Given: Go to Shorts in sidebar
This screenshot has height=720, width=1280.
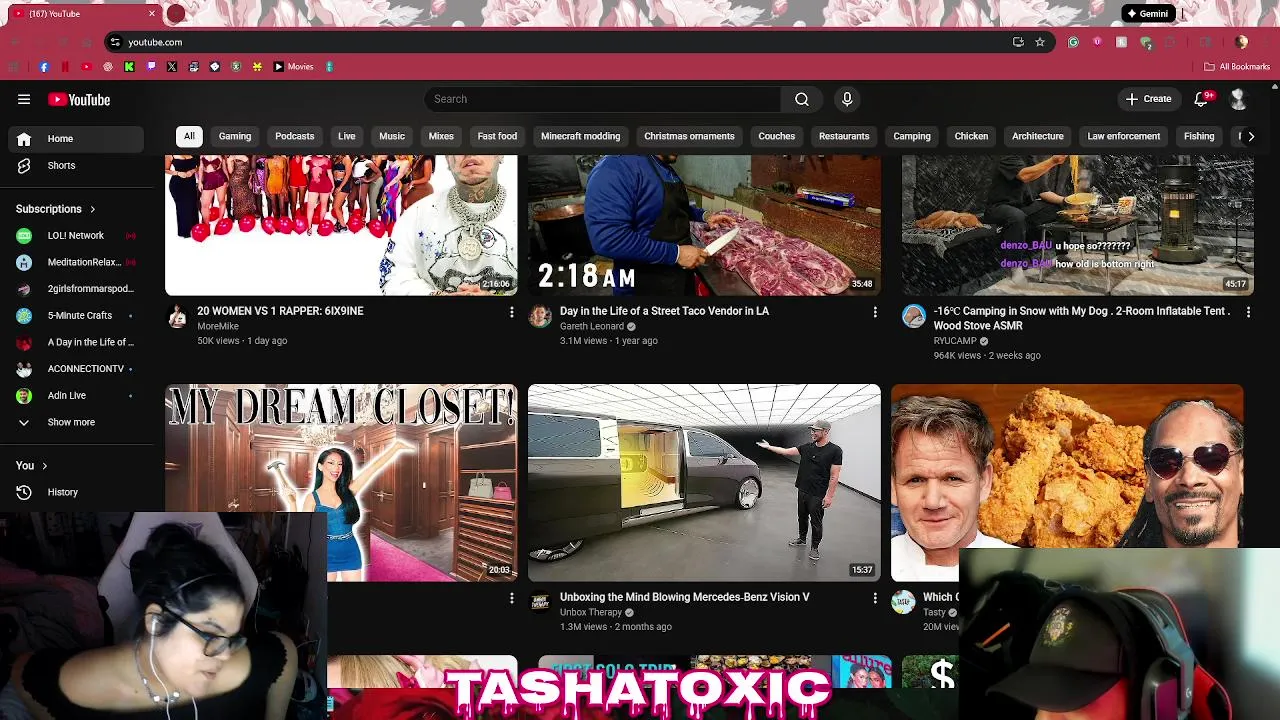Looking at the screenshot, I should 76,166.
